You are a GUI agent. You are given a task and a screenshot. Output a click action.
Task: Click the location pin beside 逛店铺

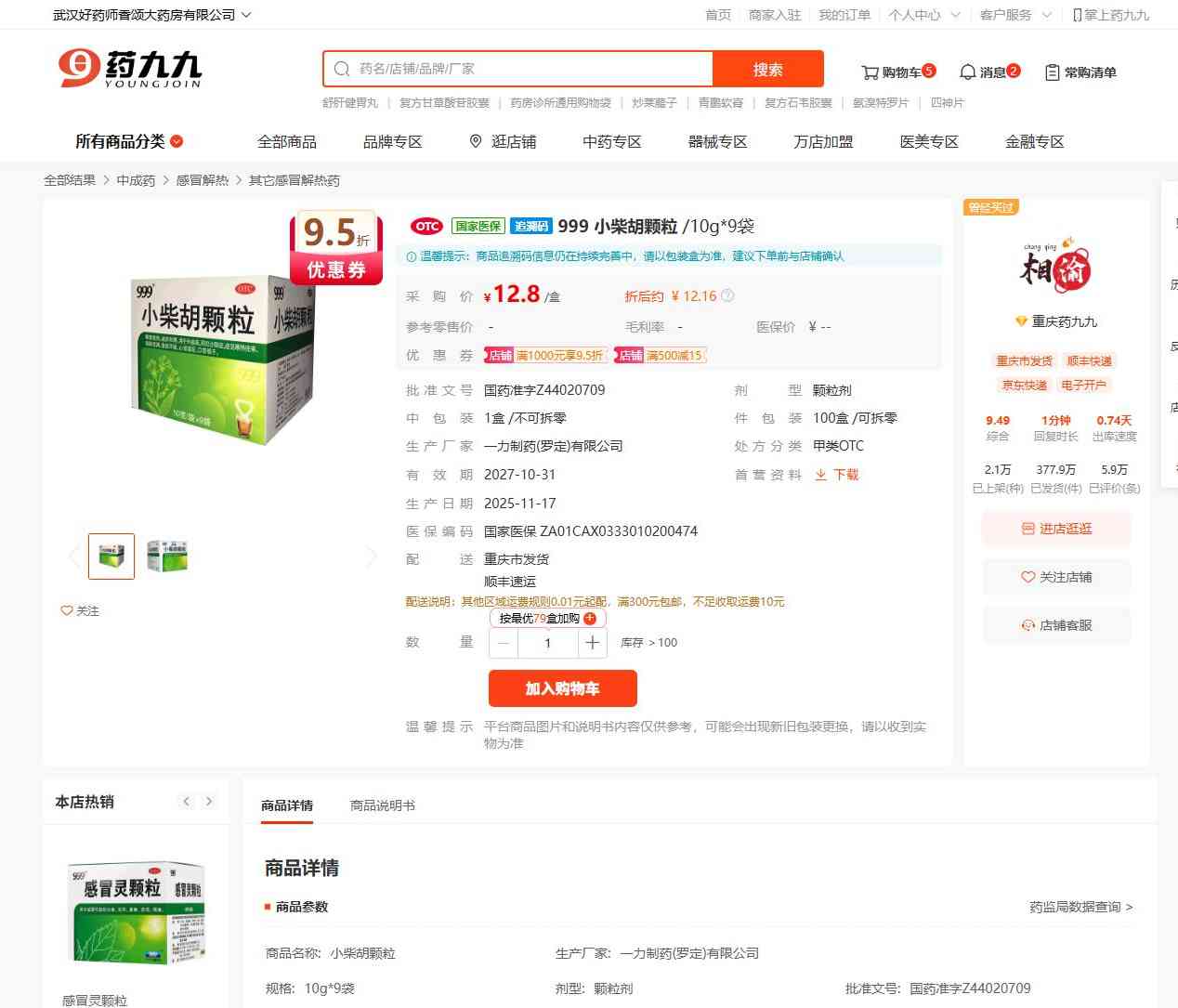point(476,141)
